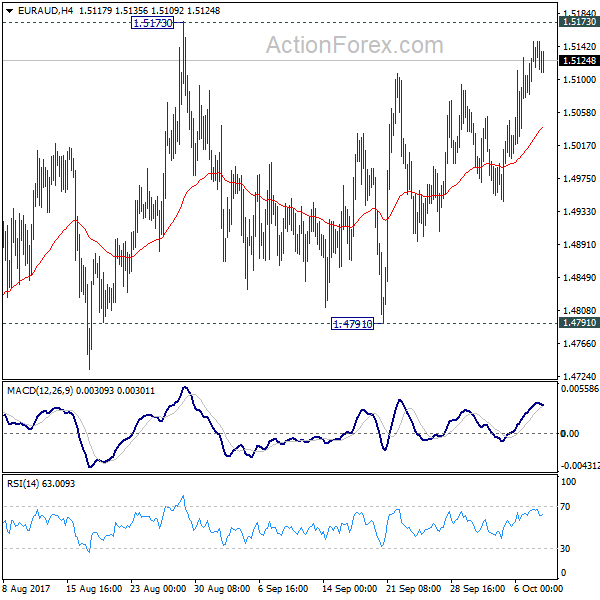Click the 23 Aug 00:00 time label
Screen dimensions: 600x600
(x=158, y=588)
